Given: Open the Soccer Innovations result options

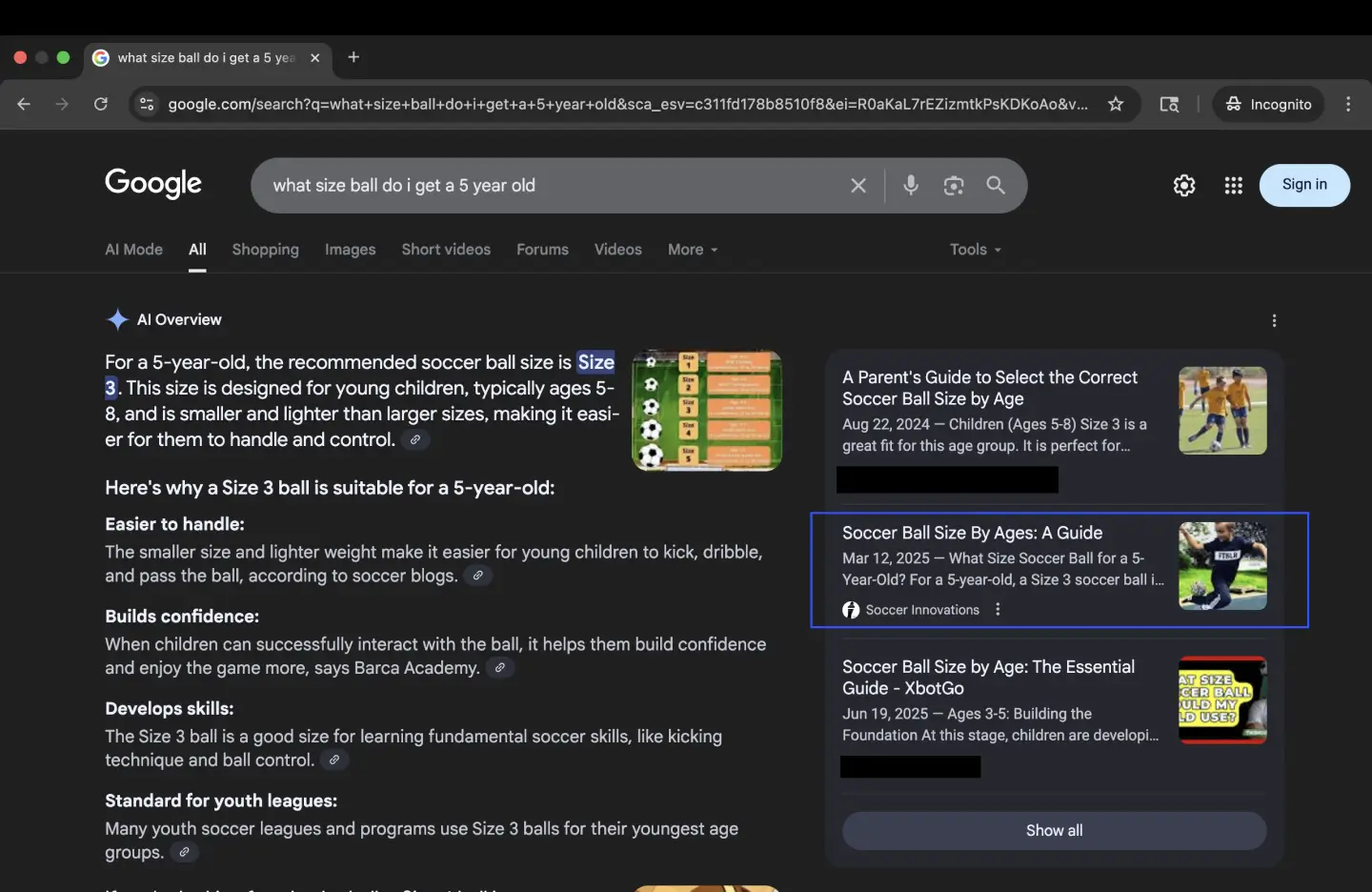Looking at the screenshot, I should [998, 610].
